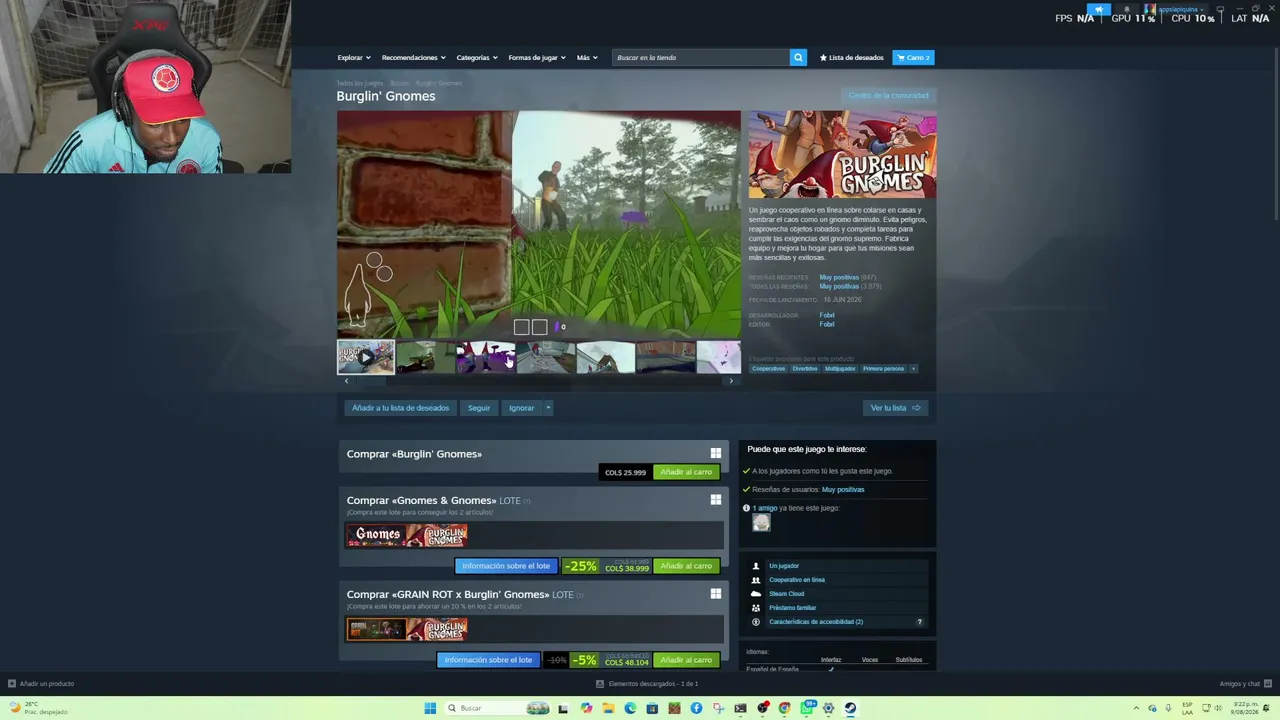
Task: Open recent reviews Muy positivas link
Action: (839, 277)
